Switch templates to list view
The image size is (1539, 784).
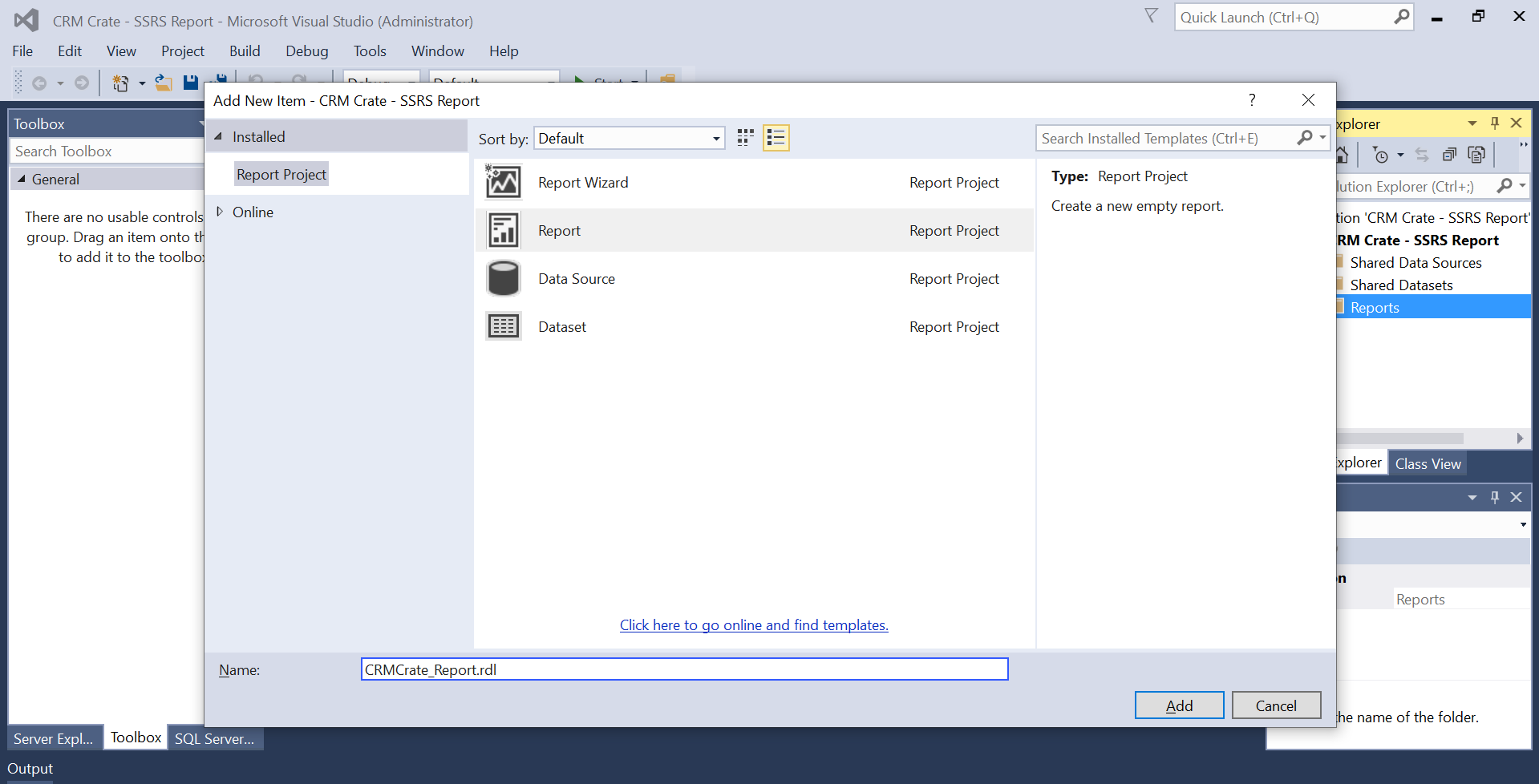tap(775, 137)
